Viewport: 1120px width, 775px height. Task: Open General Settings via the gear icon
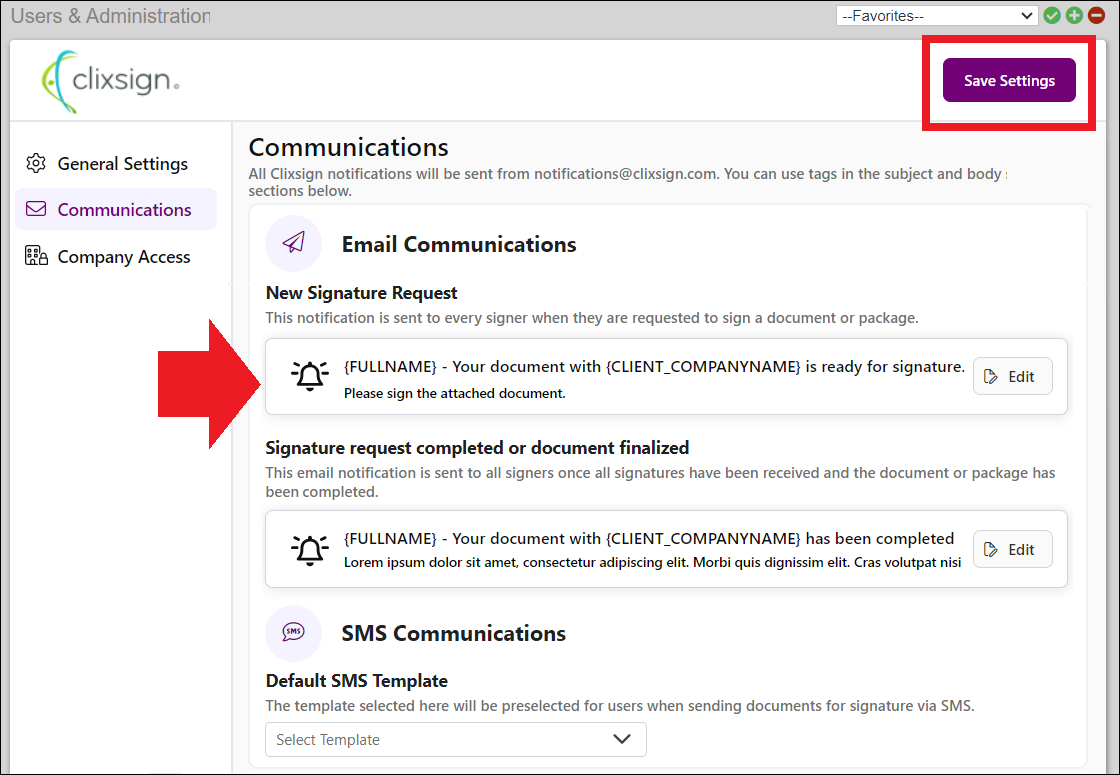[x=36, y=163]
